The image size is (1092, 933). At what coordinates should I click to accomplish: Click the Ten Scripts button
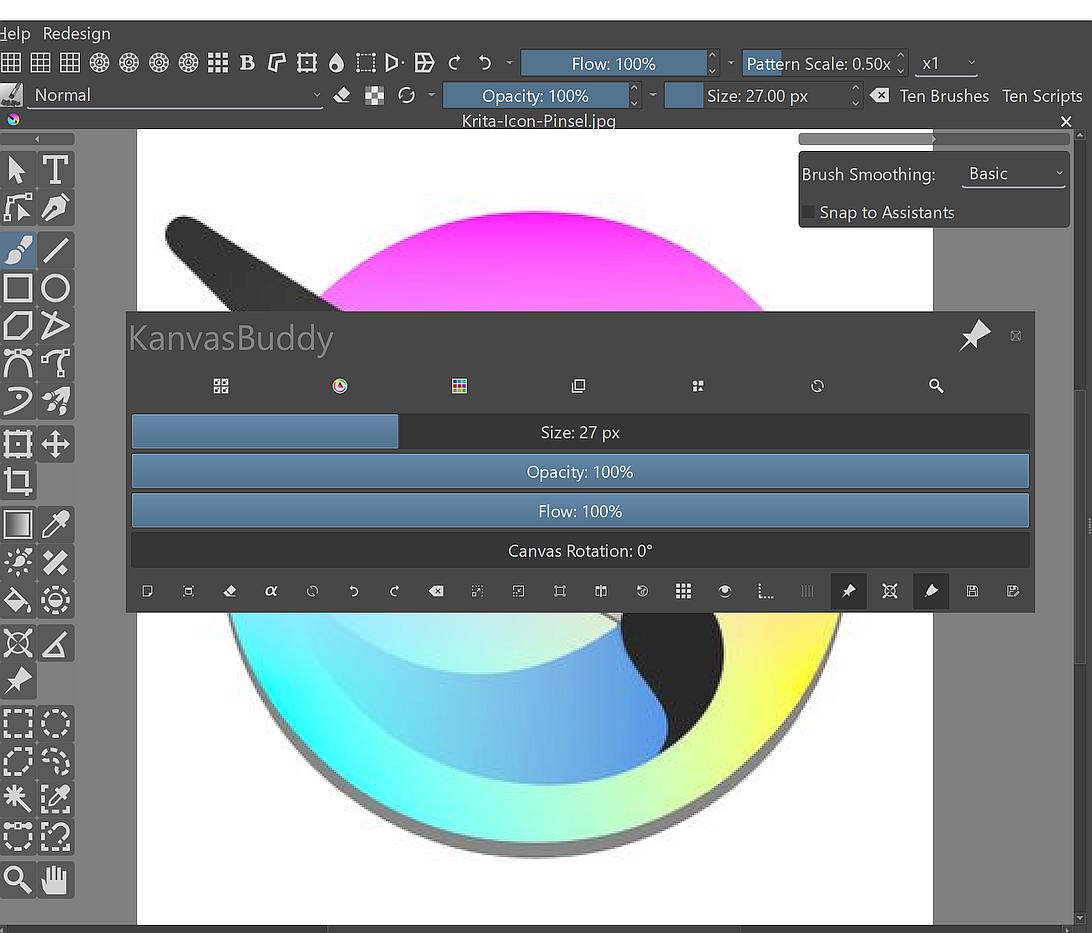click(x=1041, y=96)
